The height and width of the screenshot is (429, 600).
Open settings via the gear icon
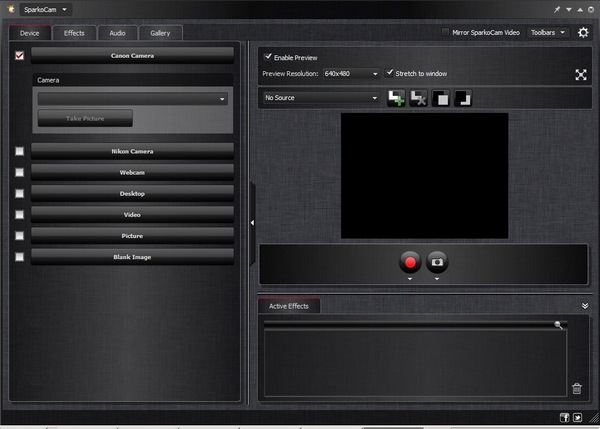click(583, 33)
